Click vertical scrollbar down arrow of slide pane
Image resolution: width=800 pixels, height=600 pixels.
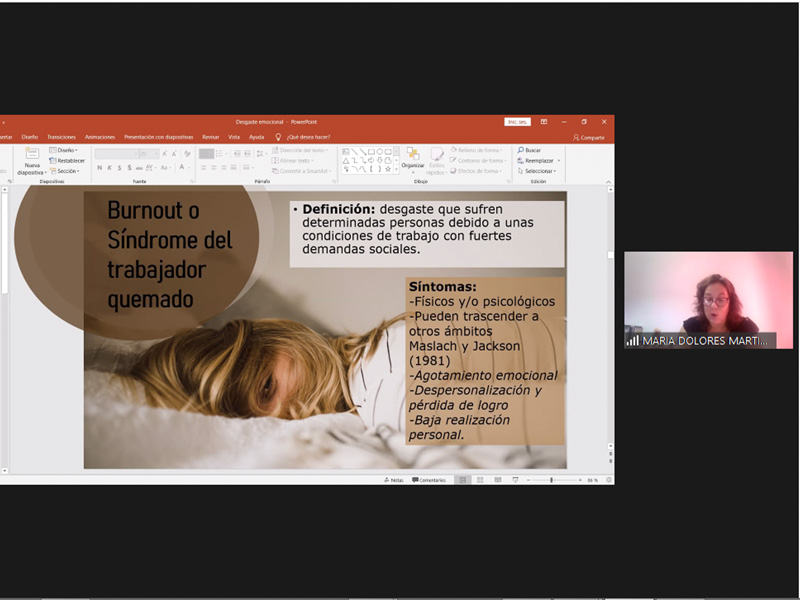(610, 446)
